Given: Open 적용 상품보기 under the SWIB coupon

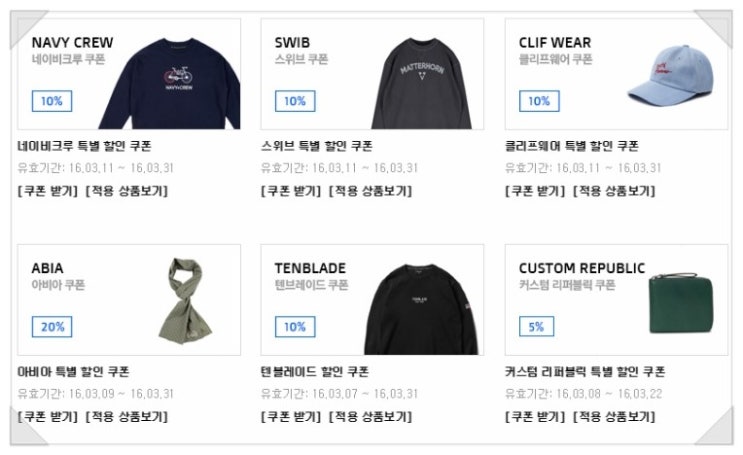Looking at the screenshot, I should [370, 191].
